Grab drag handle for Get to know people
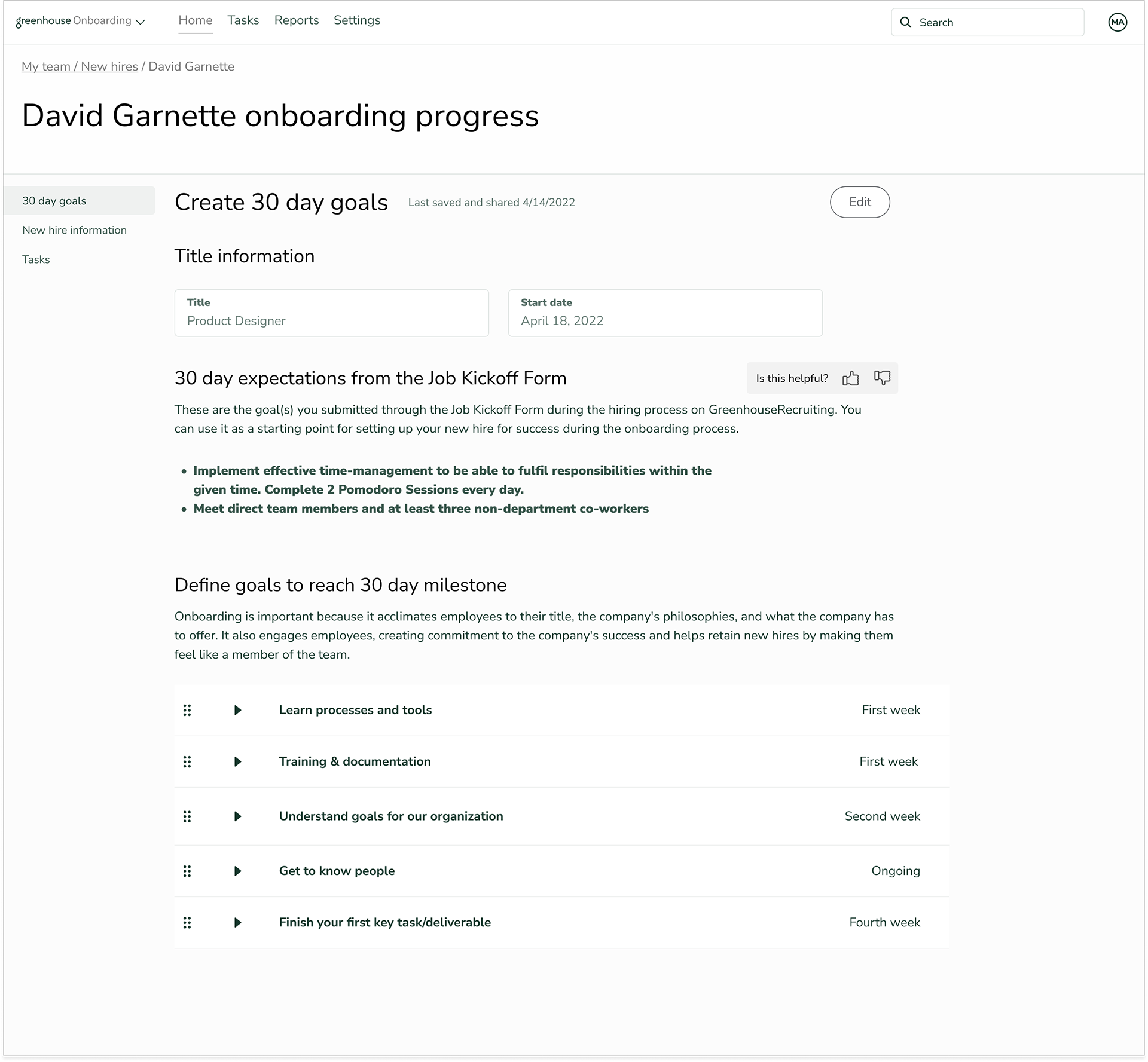Viewport: 1148px width, 1062px height. point(187,871)
